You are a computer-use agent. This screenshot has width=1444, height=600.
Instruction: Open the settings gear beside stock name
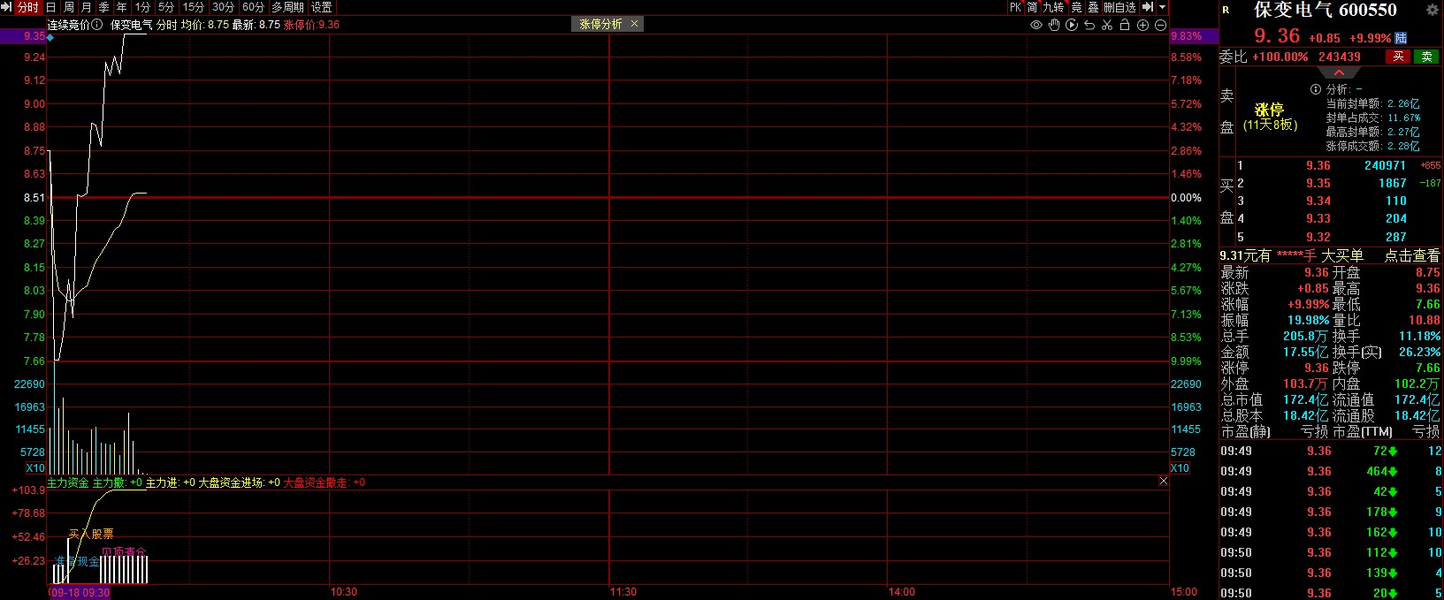(x=1432, y=10)
